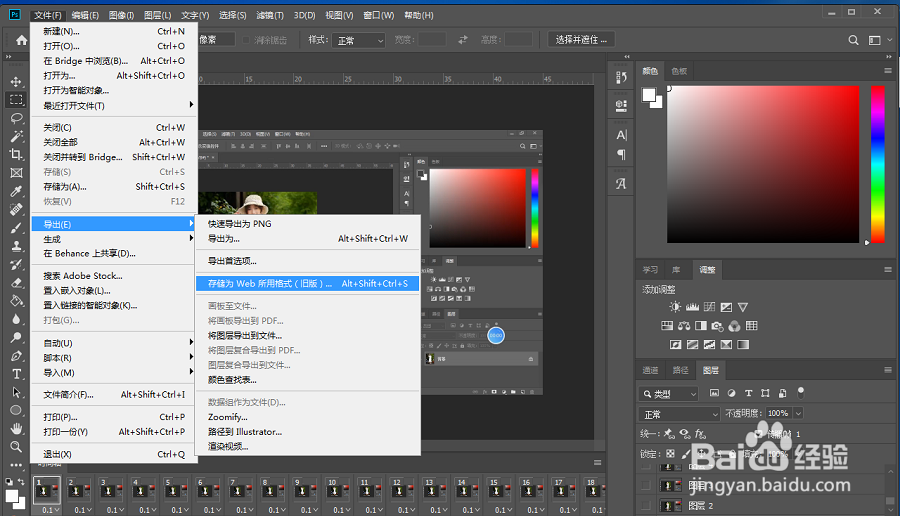
Task: Open the layer blend mode 正常 dropdown
Action: click(679, 414)
